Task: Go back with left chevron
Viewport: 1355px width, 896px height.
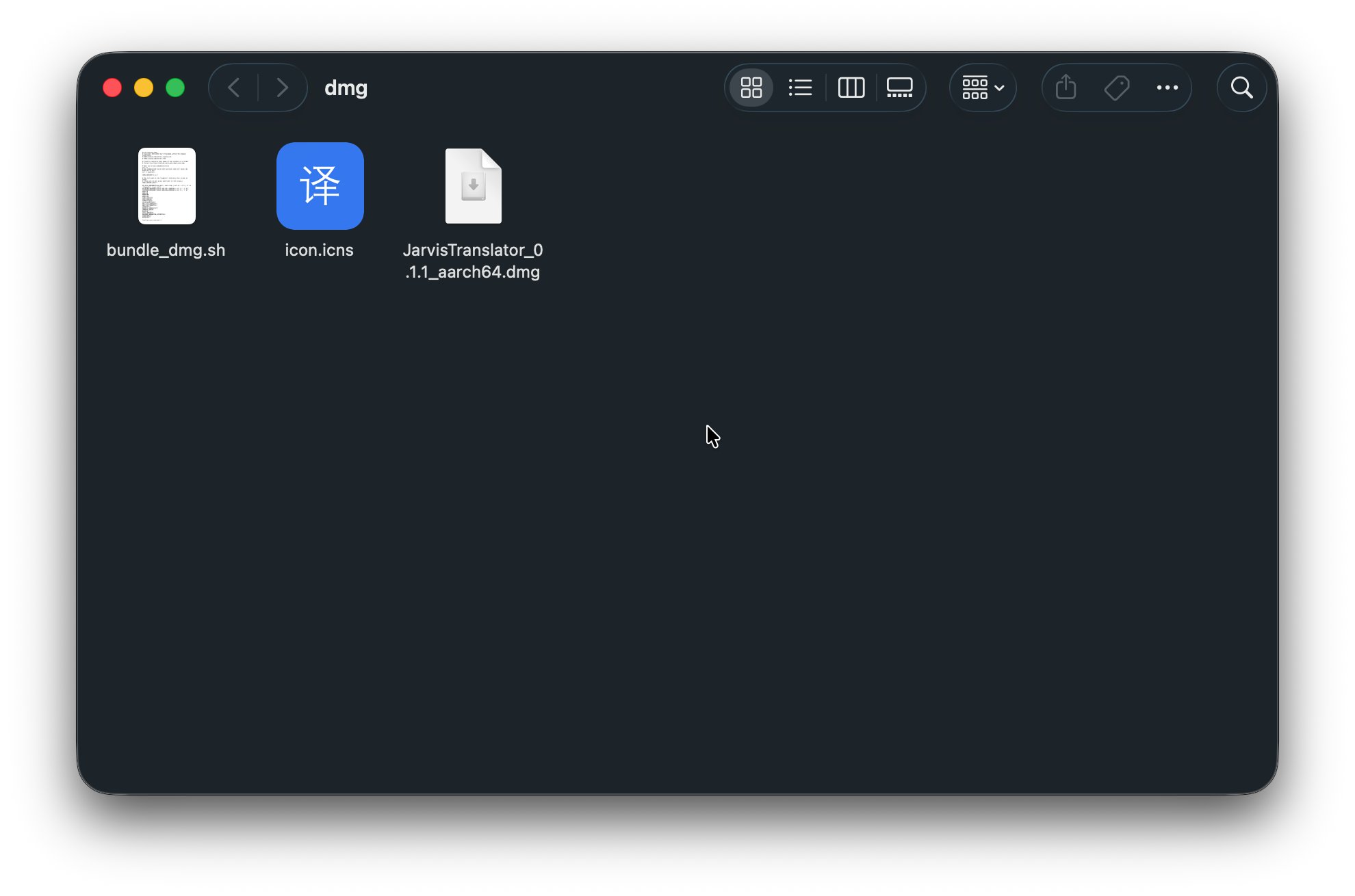Action: point(234,88)
